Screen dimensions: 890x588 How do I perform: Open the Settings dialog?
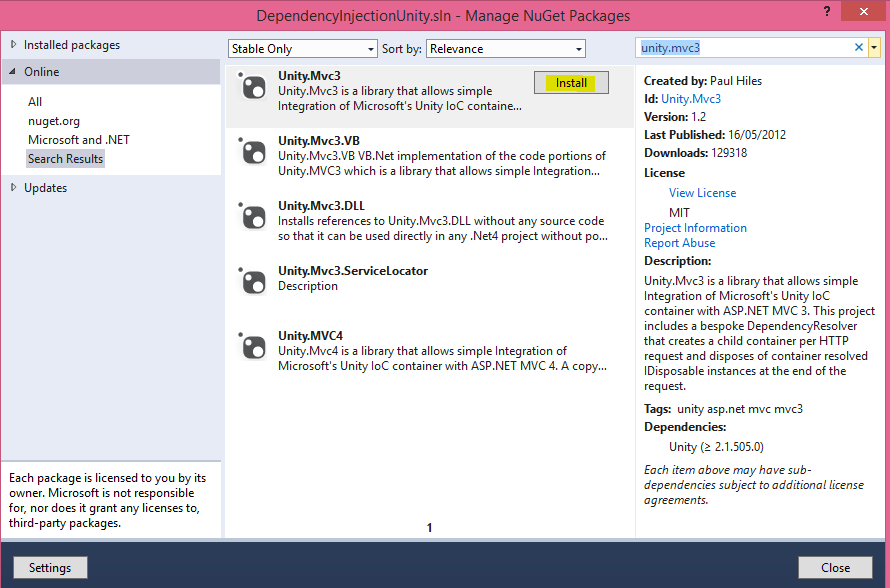(x=50, y=567)
